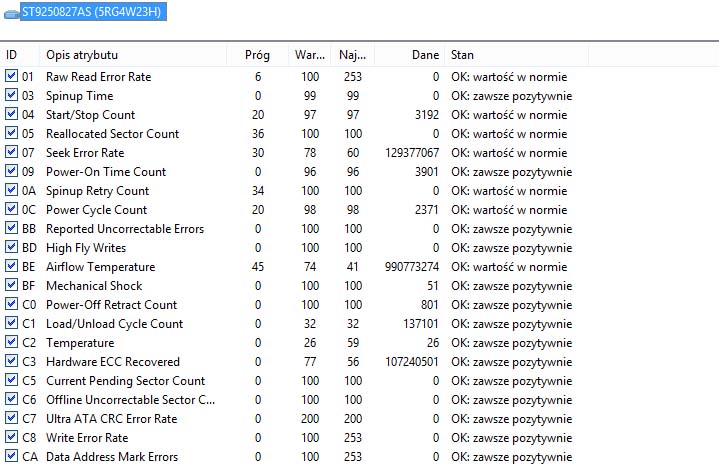719x469 pixels.
Task: Click the War... column header
Action: pos(310,55)
